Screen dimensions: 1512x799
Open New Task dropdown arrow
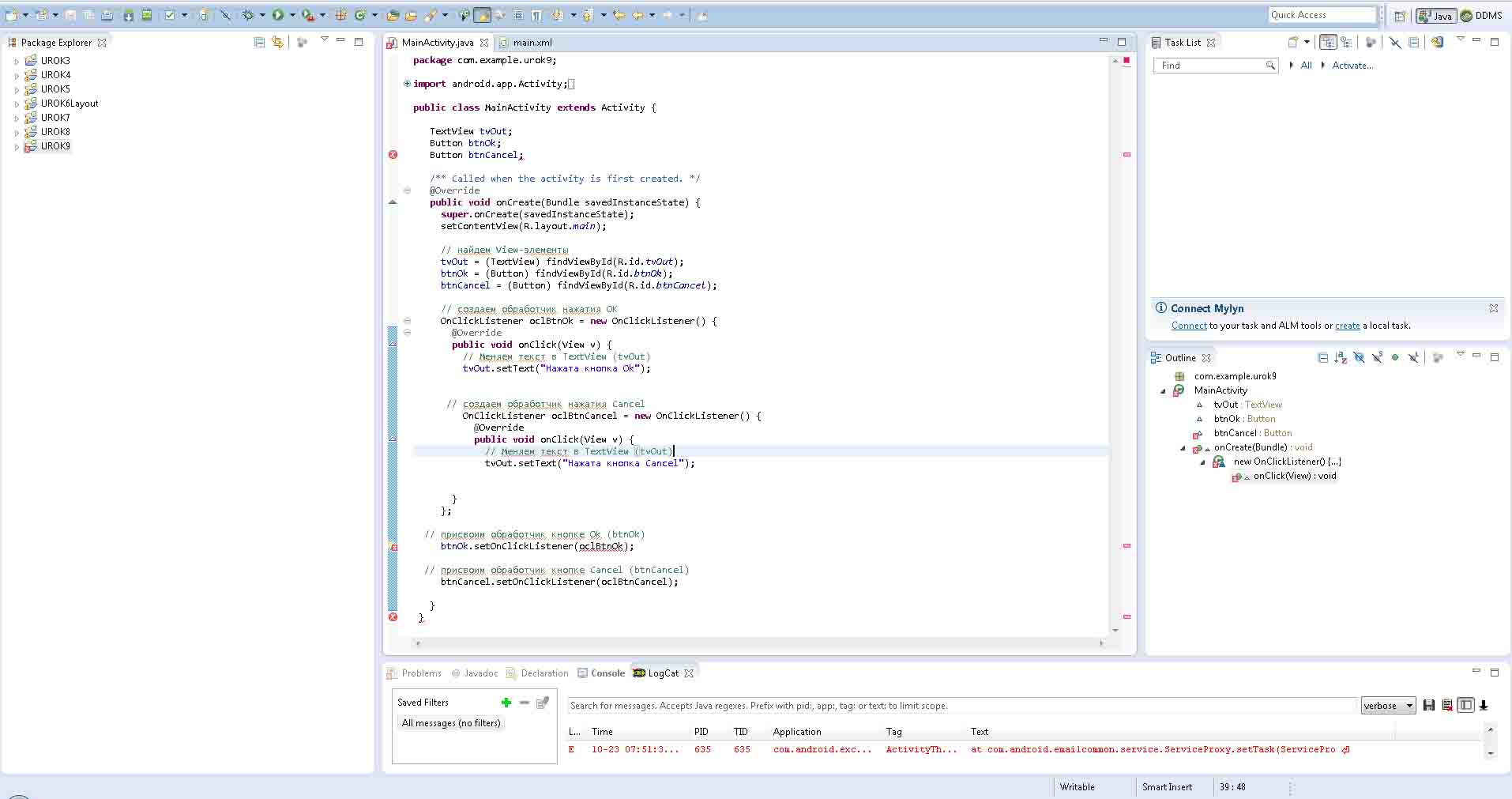coord(1307,42)
